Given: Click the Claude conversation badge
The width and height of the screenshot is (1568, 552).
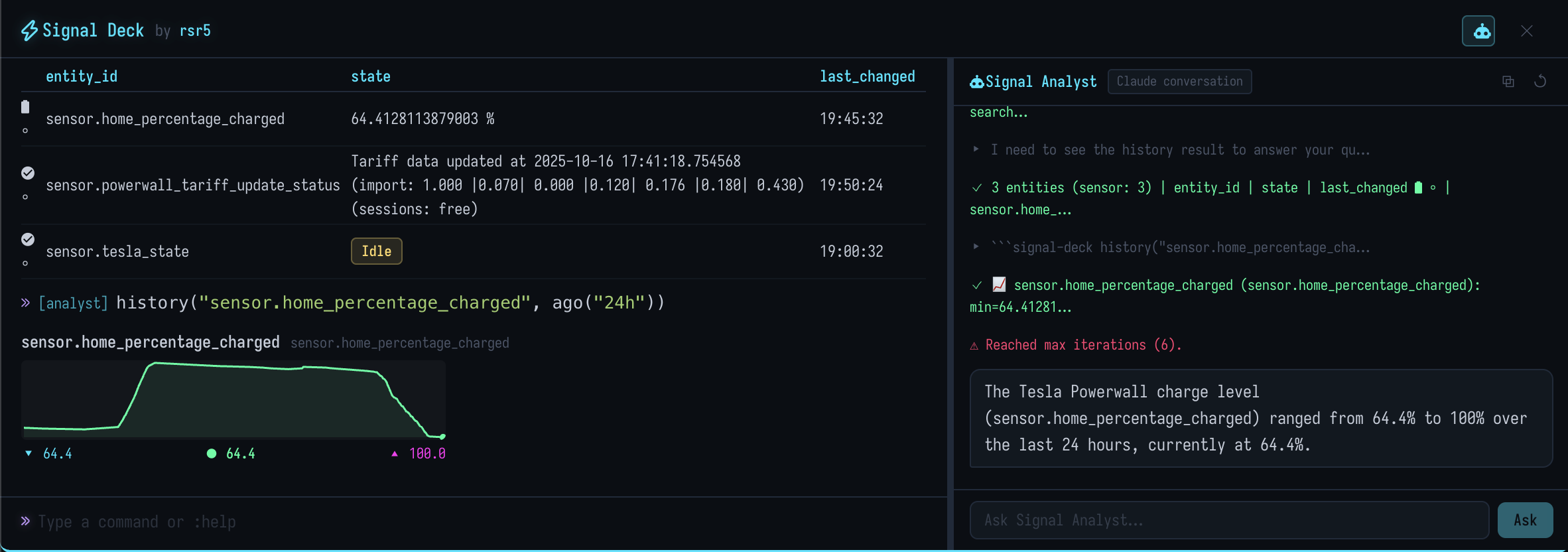Looking at the screenshot, I should (x=1179, y=82).
